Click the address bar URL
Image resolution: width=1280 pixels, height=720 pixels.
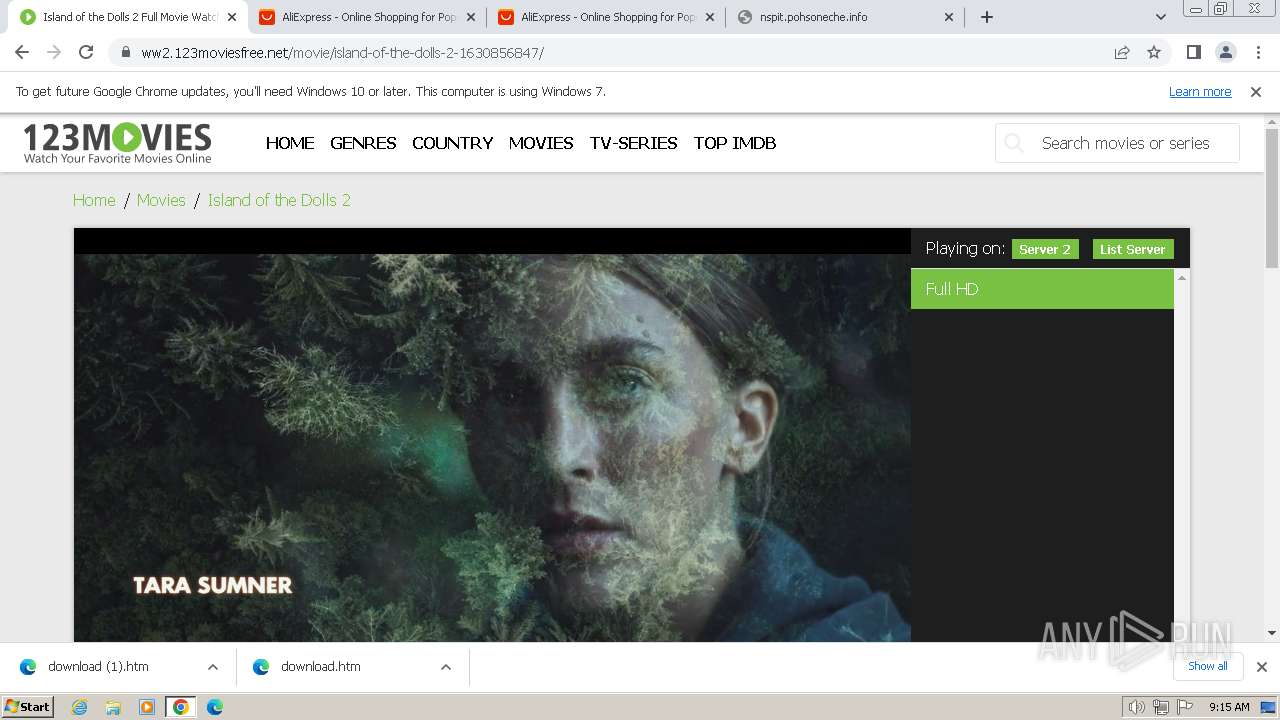click(342, 53)
